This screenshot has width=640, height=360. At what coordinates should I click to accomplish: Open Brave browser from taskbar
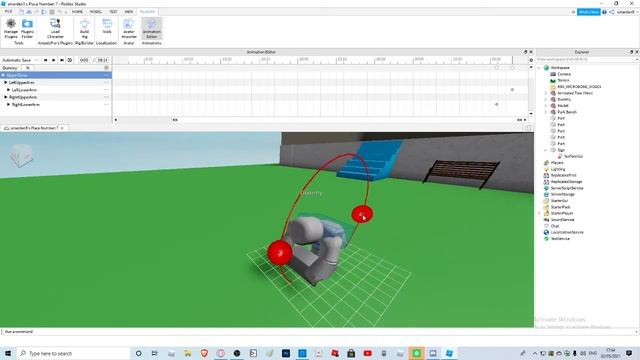coord(204,353)
